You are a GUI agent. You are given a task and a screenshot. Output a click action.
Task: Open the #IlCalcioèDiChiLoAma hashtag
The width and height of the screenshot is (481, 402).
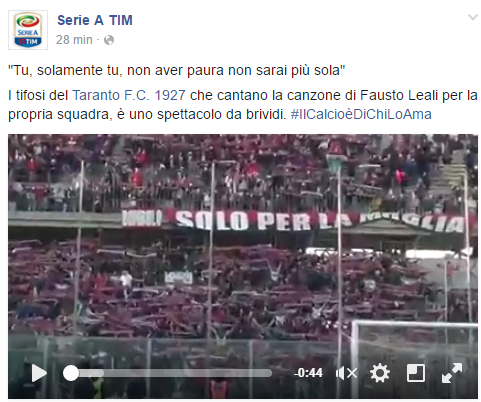point(361,114)
